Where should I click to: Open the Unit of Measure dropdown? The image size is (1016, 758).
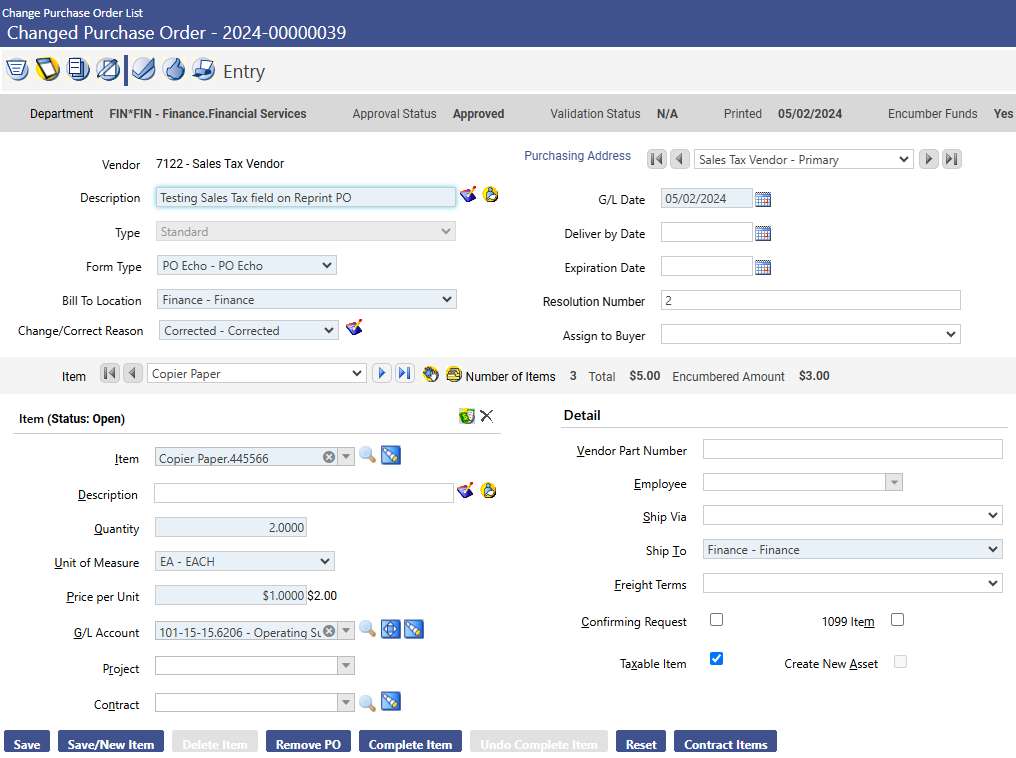tap(245, 561)
